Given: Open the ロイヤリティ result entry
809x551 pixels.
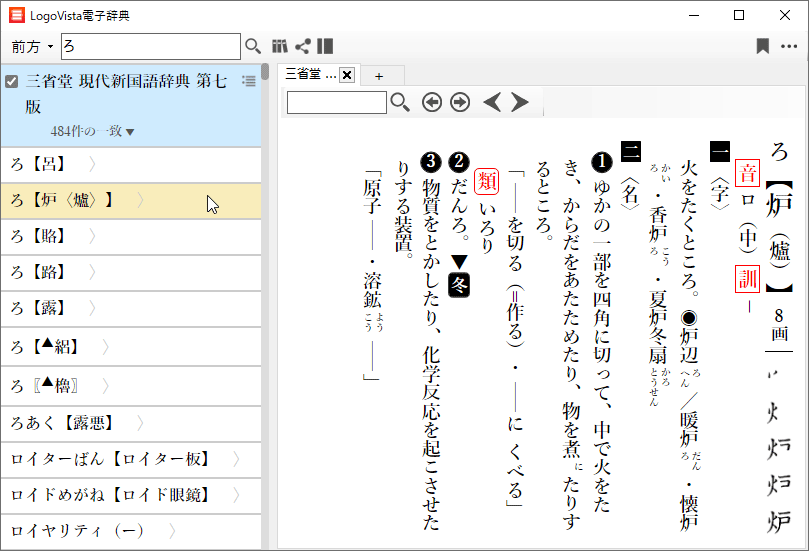Looking at the screenshot, I should click(77, 530).
